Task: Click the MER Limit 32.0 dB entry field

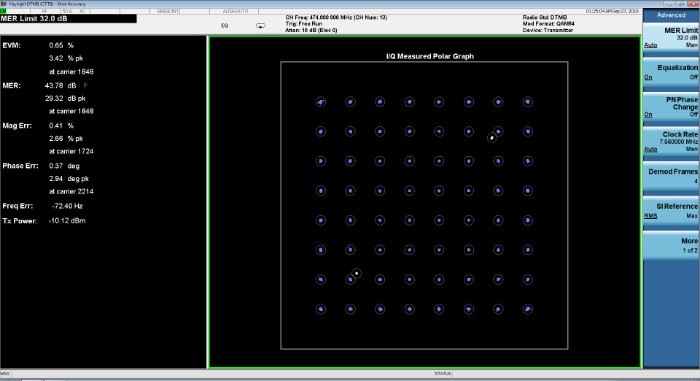Action: point(68,19)
